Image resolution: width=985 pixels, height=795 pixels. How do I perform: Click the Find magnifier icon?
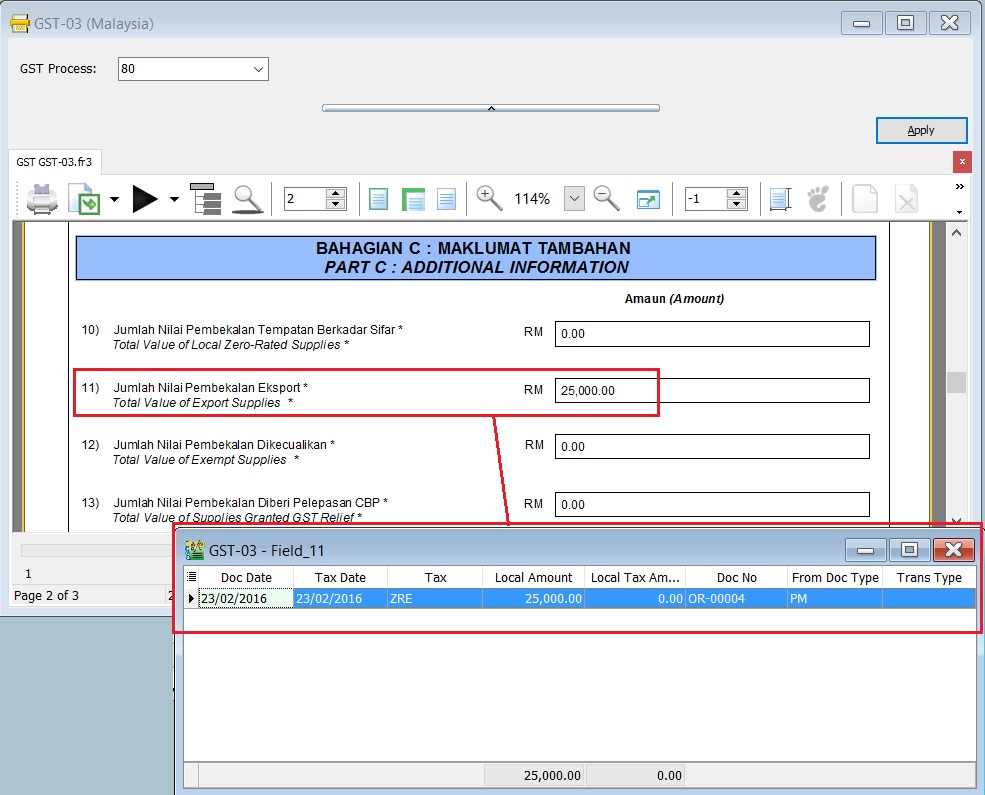click(247, 199)
